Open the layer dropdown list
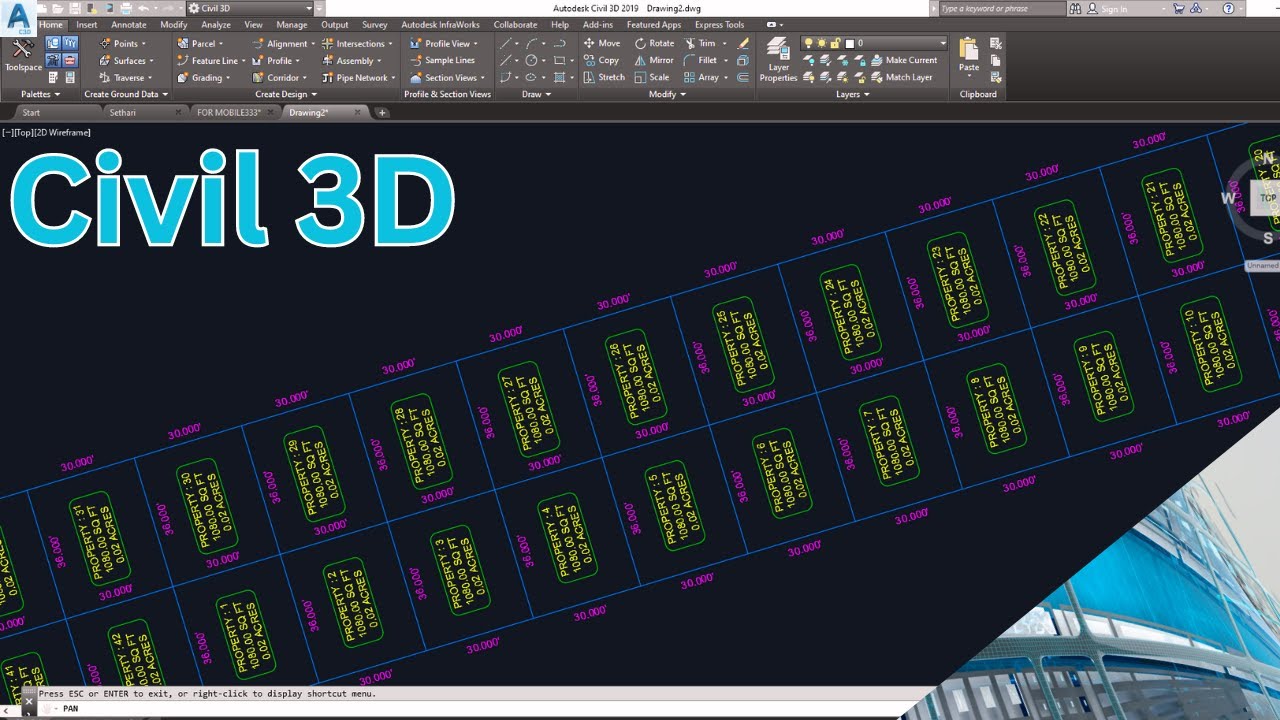1280x720 pixels. pyautogui.click(x=942, y=44)
